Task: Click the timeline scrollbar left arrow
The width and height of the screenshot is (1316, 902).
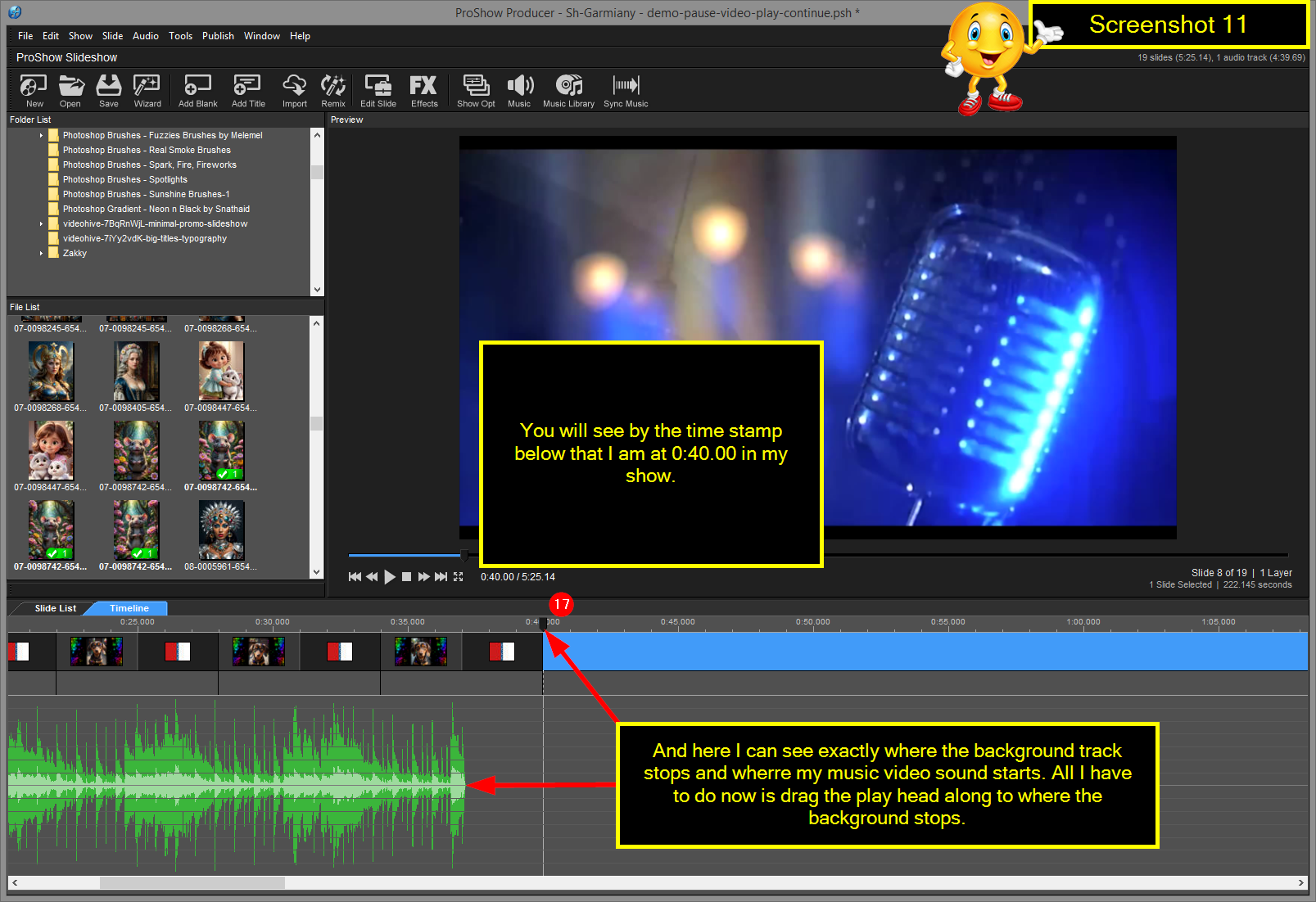Action: pos(15,883)
